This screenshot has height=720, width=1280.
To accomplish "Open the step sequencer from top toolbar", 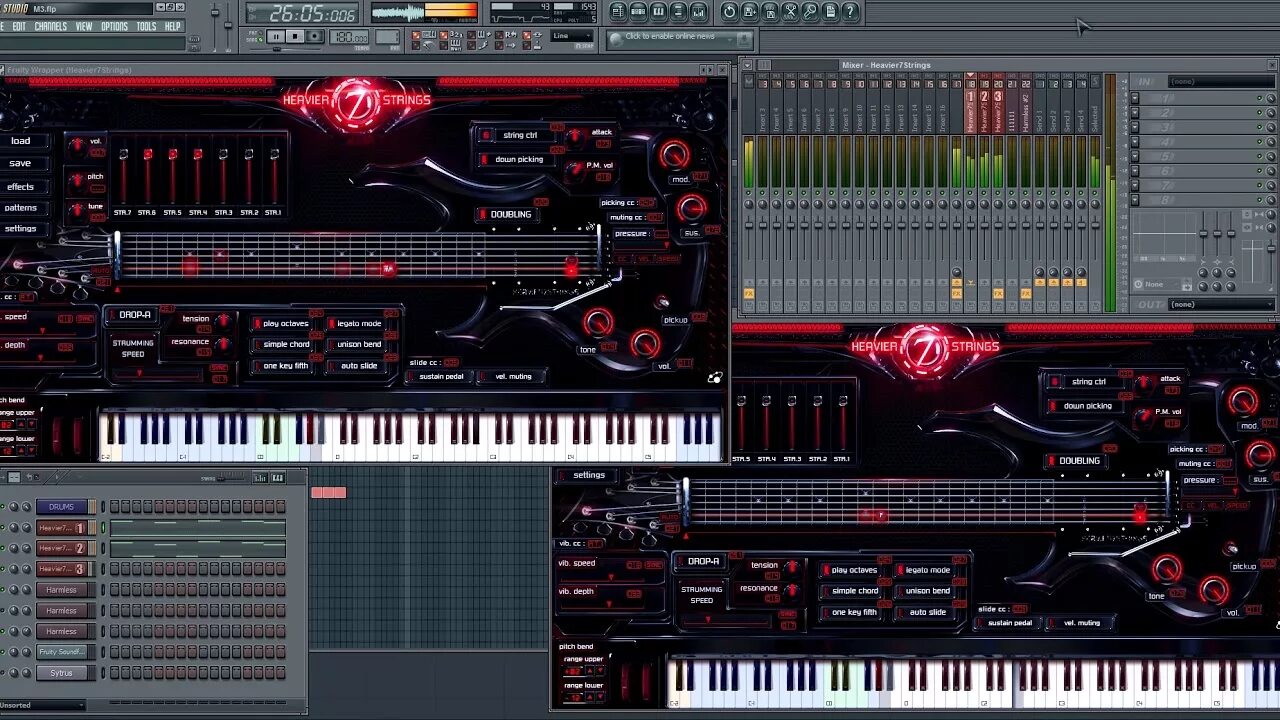I will (x=638, y=12).
